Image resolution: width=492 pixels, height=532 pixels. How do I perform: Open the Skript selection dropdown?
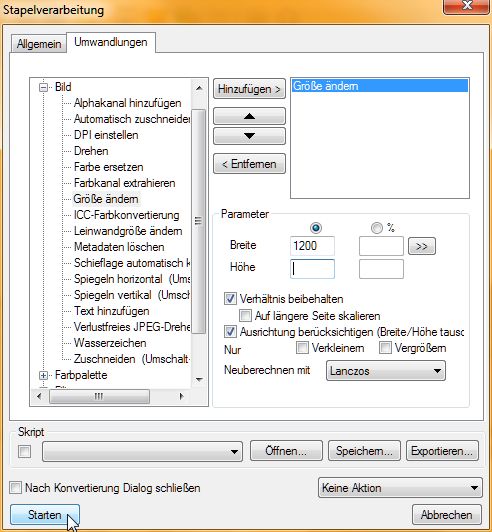pos(143,452)
